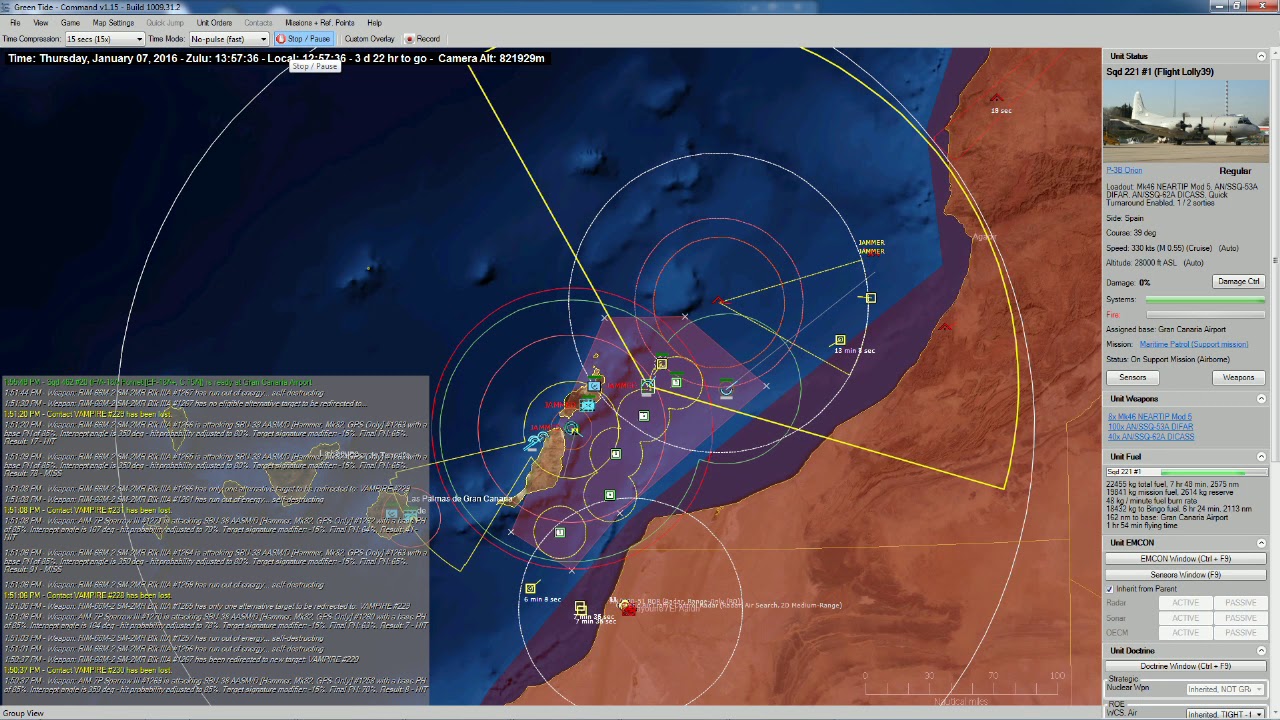The height and width of the screenshot is (720, 1280).
Task: Open Doctrine Window (Ctrl + F9)
Action: point(1185,667)
